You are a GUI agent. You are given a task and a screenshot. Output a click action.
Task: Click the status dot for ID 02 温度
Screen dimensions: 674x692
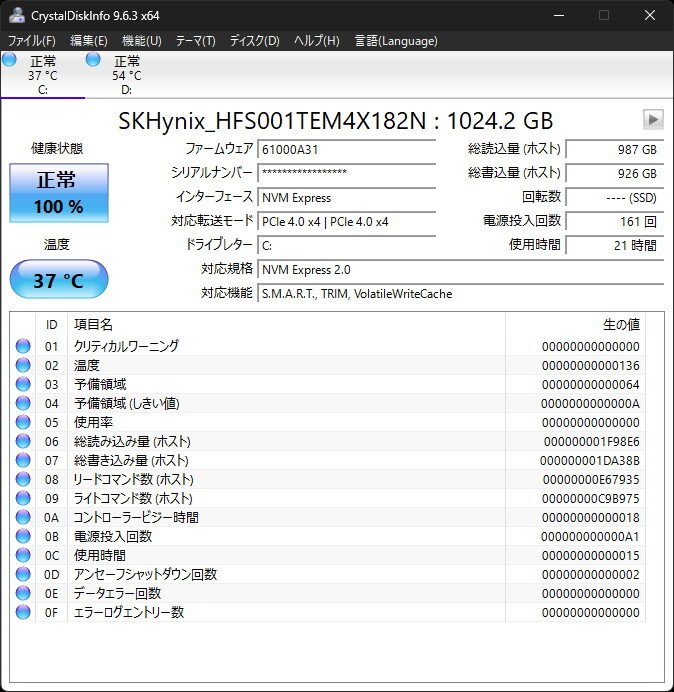coord(23,365)
